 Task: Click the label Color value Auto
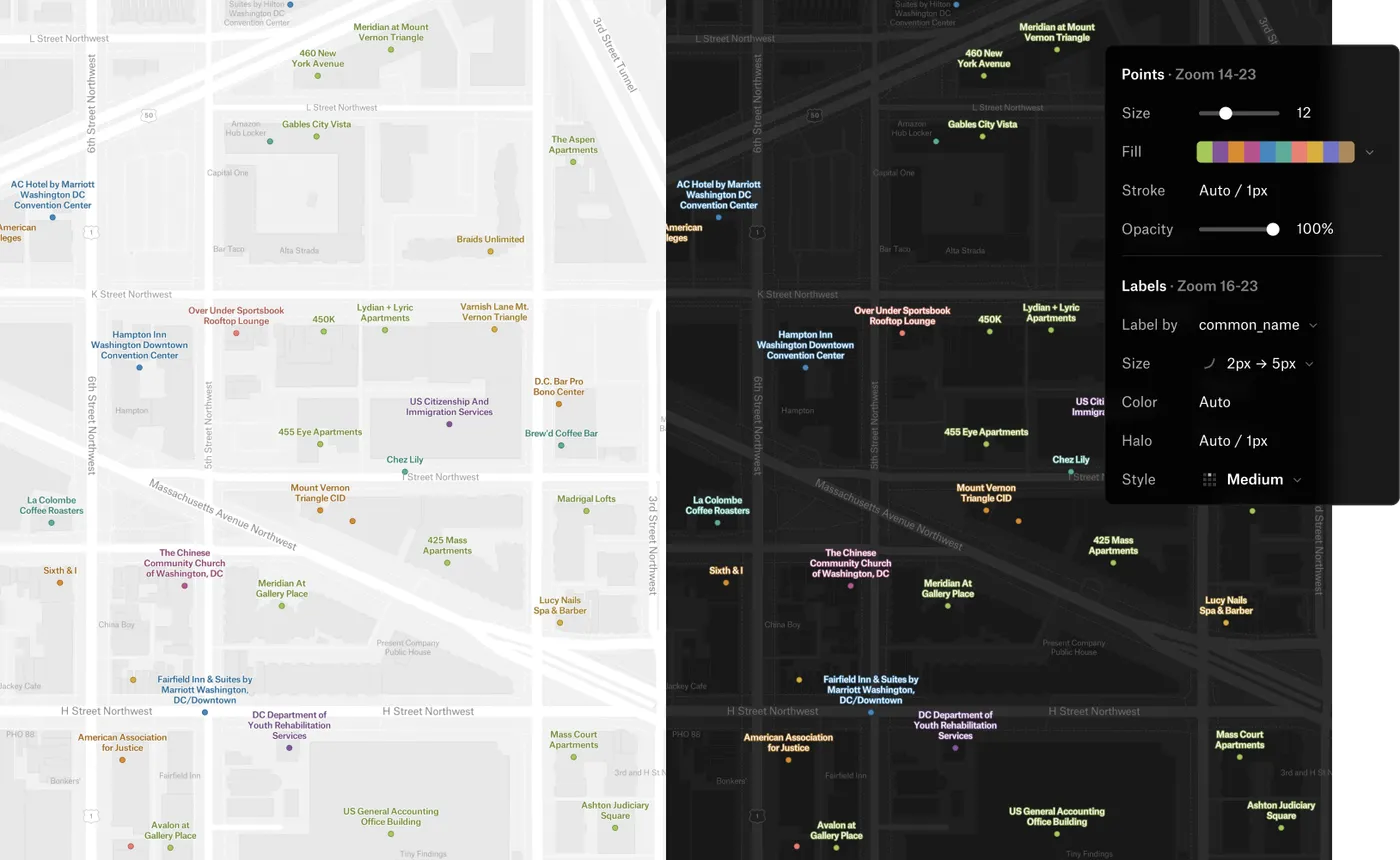[x=1215, y=402]
